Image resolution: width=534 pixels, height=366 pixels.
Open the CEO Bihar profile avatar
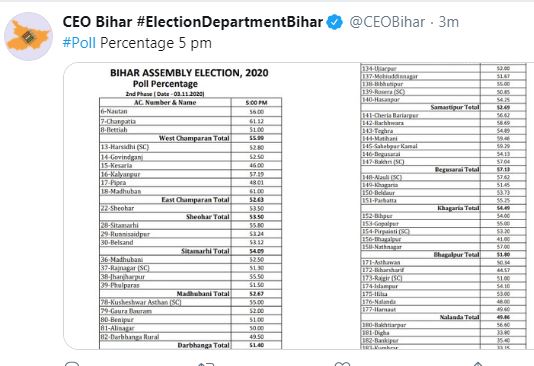28,36
